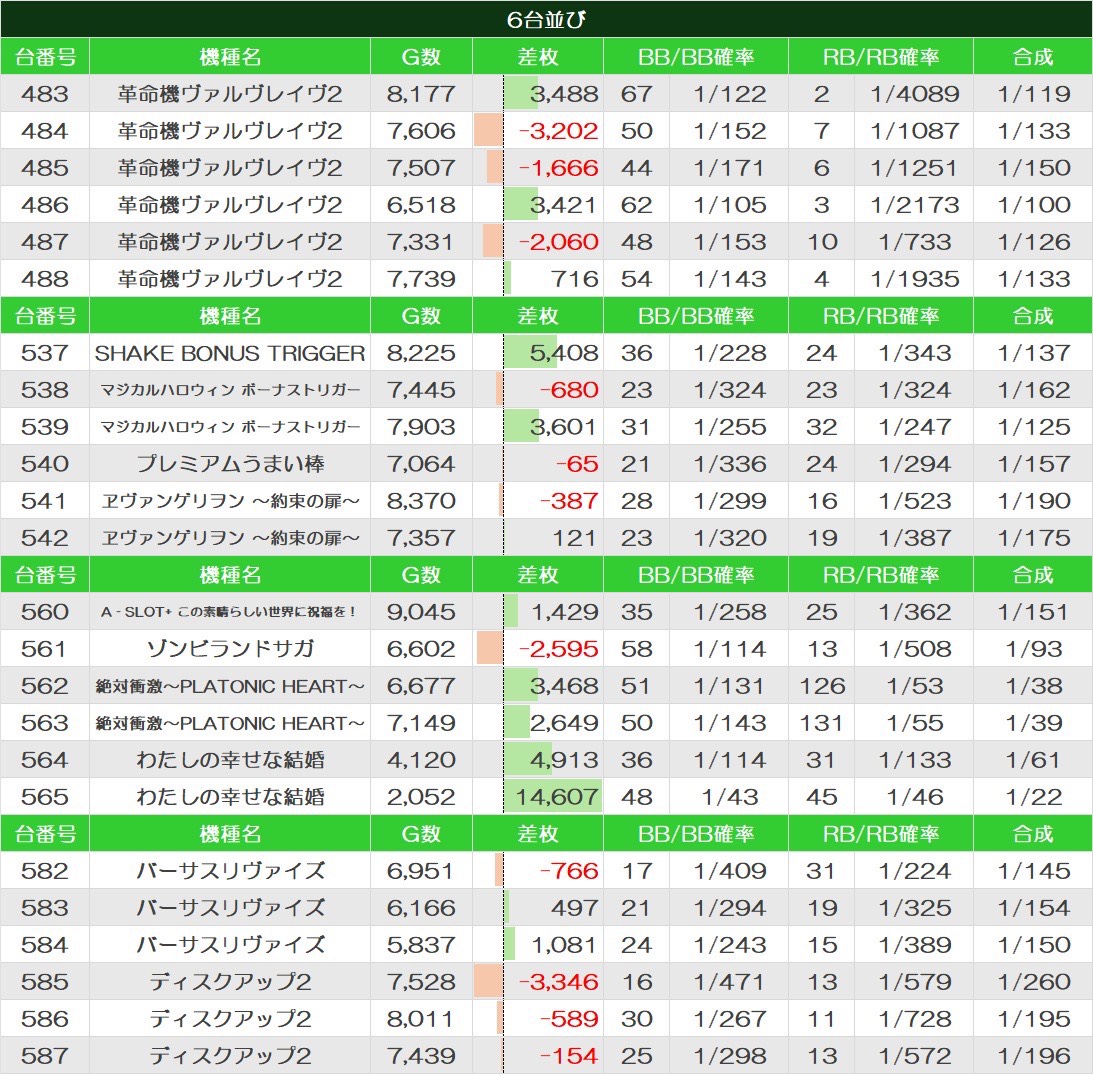Select machine number 583 cell
Viewport: 1093px width, 1074px height.
[x=45, y=907]
